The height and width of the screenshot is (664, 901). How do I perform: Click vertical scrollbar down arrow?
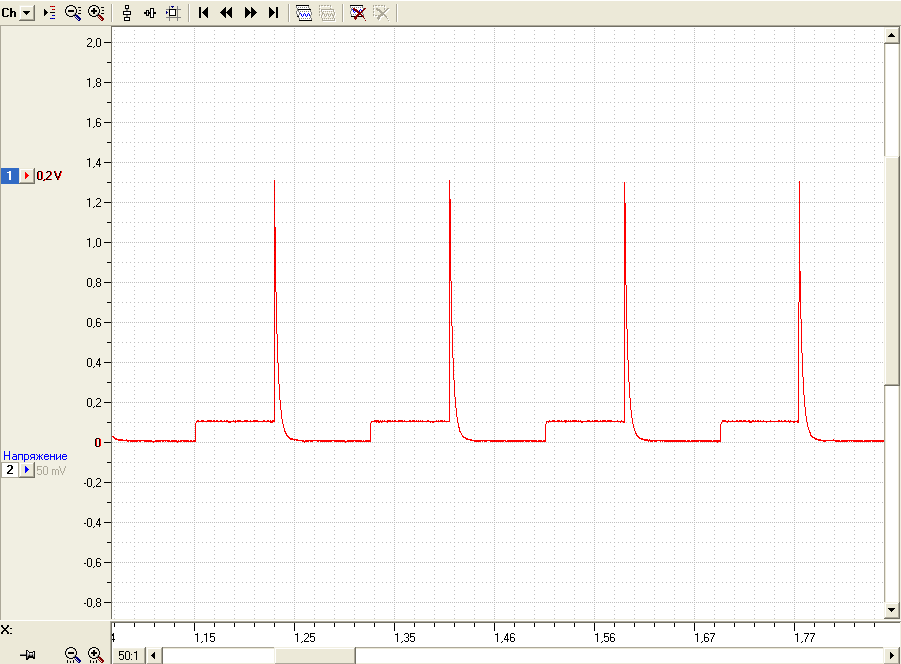892,610
